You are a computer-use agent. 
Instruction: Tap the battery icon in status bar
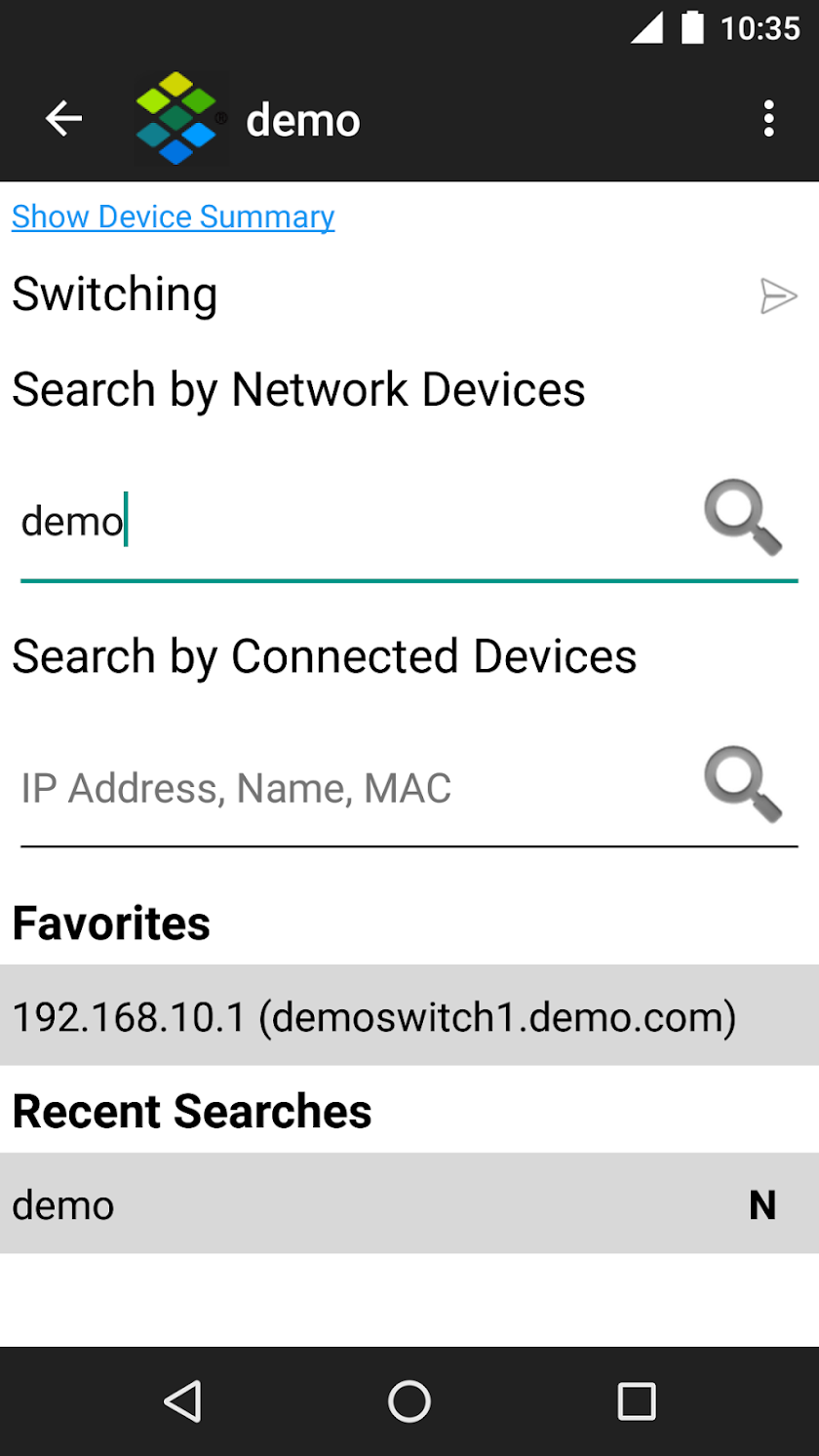tap(692, 27)
